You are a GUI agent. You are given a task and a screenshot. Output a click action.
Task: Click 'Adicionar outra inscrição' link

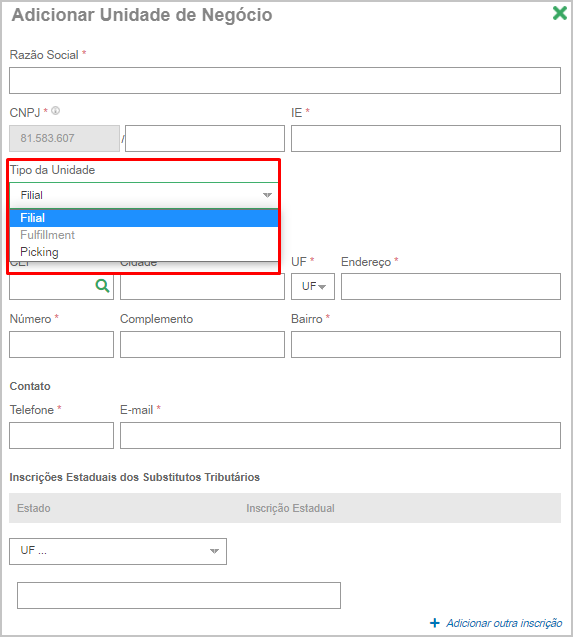click(504, 623)
